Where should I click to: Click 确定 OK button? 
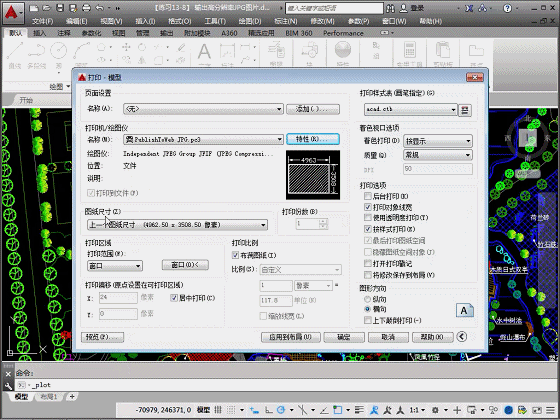point(344,337)
